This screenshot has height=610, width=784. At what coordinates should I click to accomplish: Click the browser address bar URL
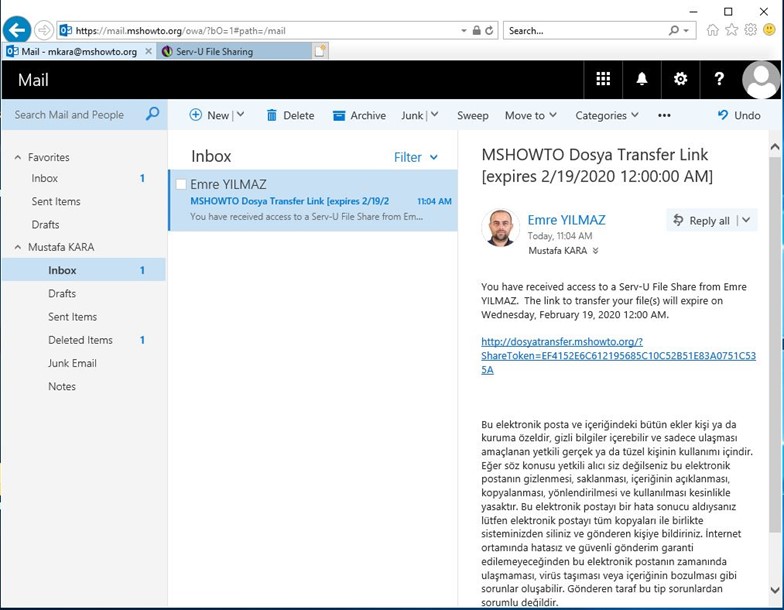tap(256, 30)
